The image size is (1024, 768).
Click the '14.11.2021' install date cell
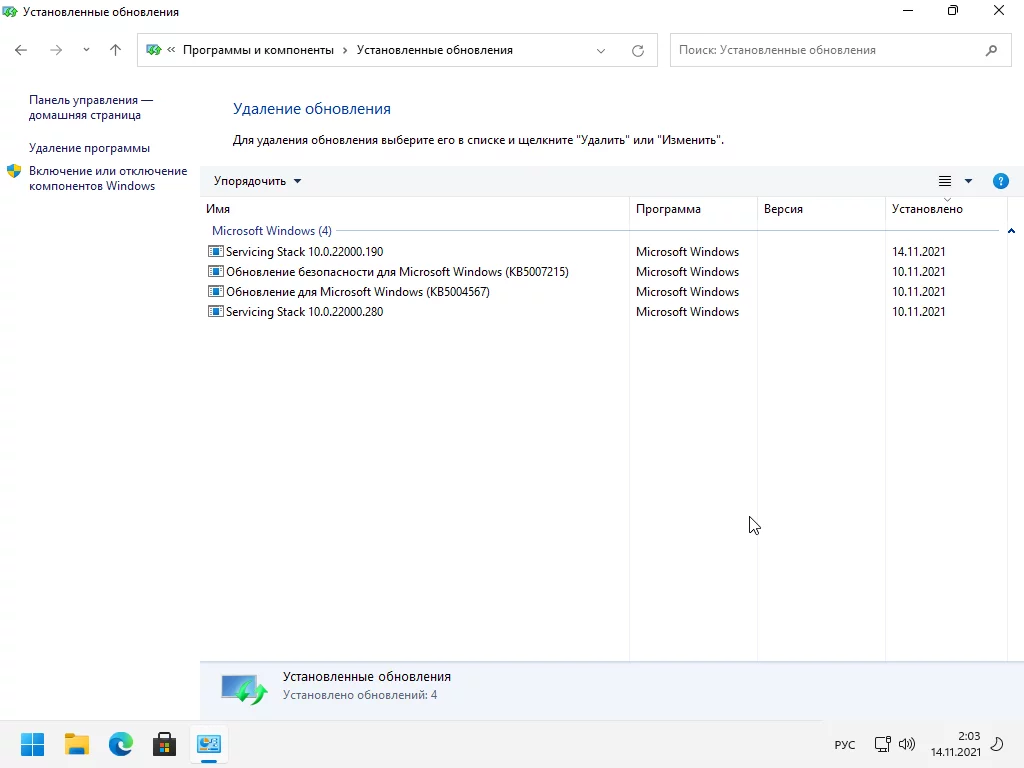(x=918, y=251)
